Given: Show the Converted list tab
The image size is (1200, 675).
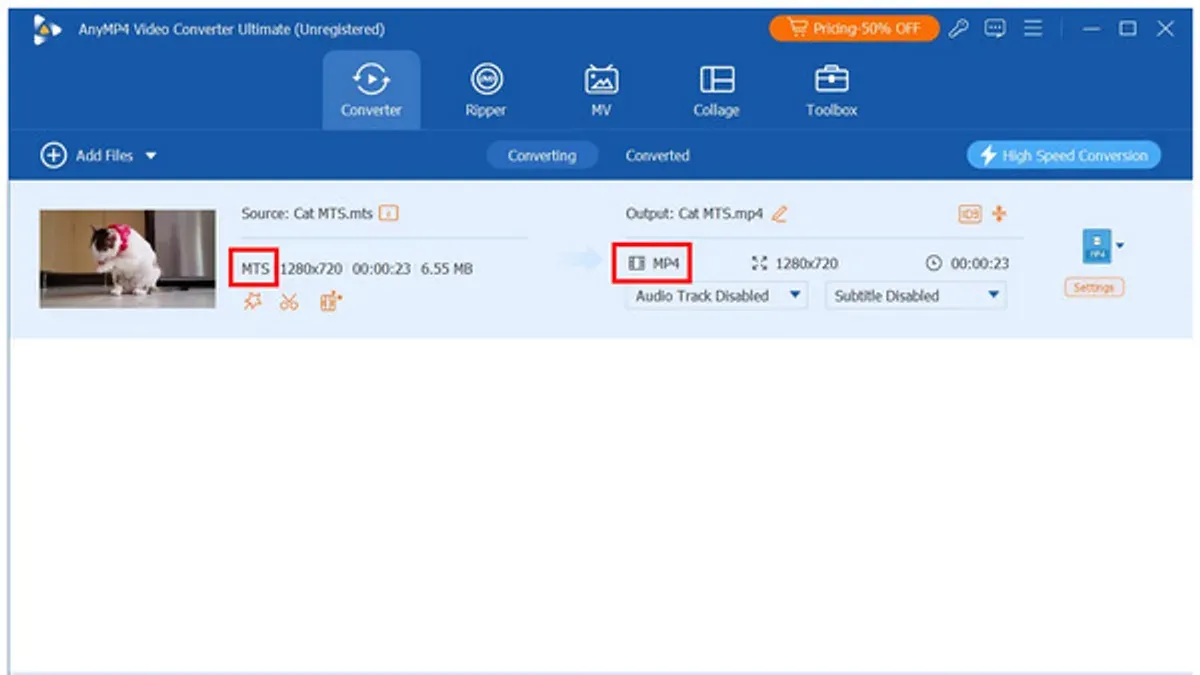Looking at the screenshot, I should (657, 156).
